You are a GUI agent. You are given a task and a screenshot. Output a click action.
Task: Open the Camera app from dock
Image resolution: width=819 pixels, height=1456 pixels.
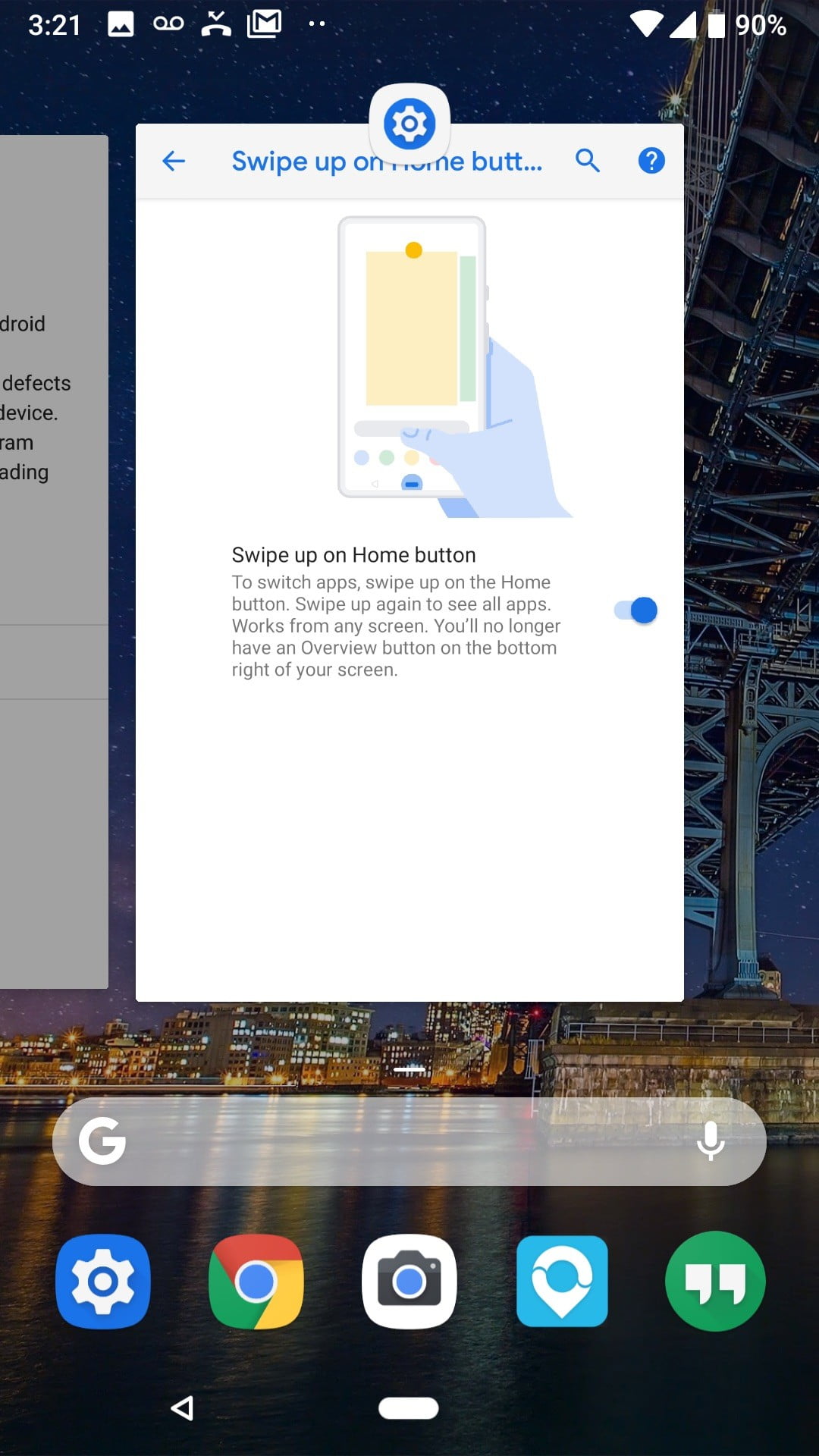coord(409,1282)
